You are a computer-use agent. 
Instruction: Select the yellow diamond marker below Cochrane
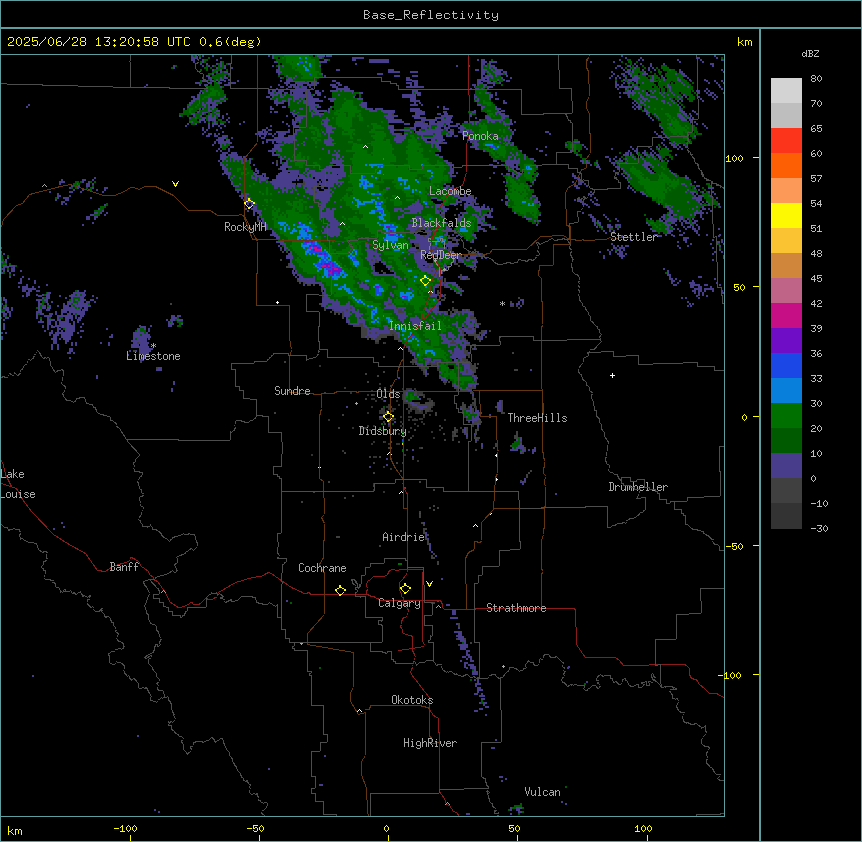(340, 590)
